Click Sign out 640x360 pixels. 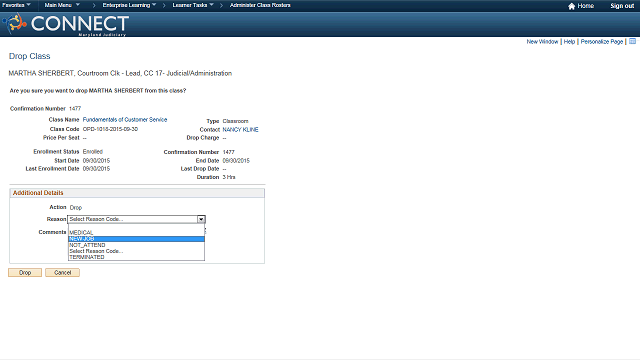pos(622,6)
